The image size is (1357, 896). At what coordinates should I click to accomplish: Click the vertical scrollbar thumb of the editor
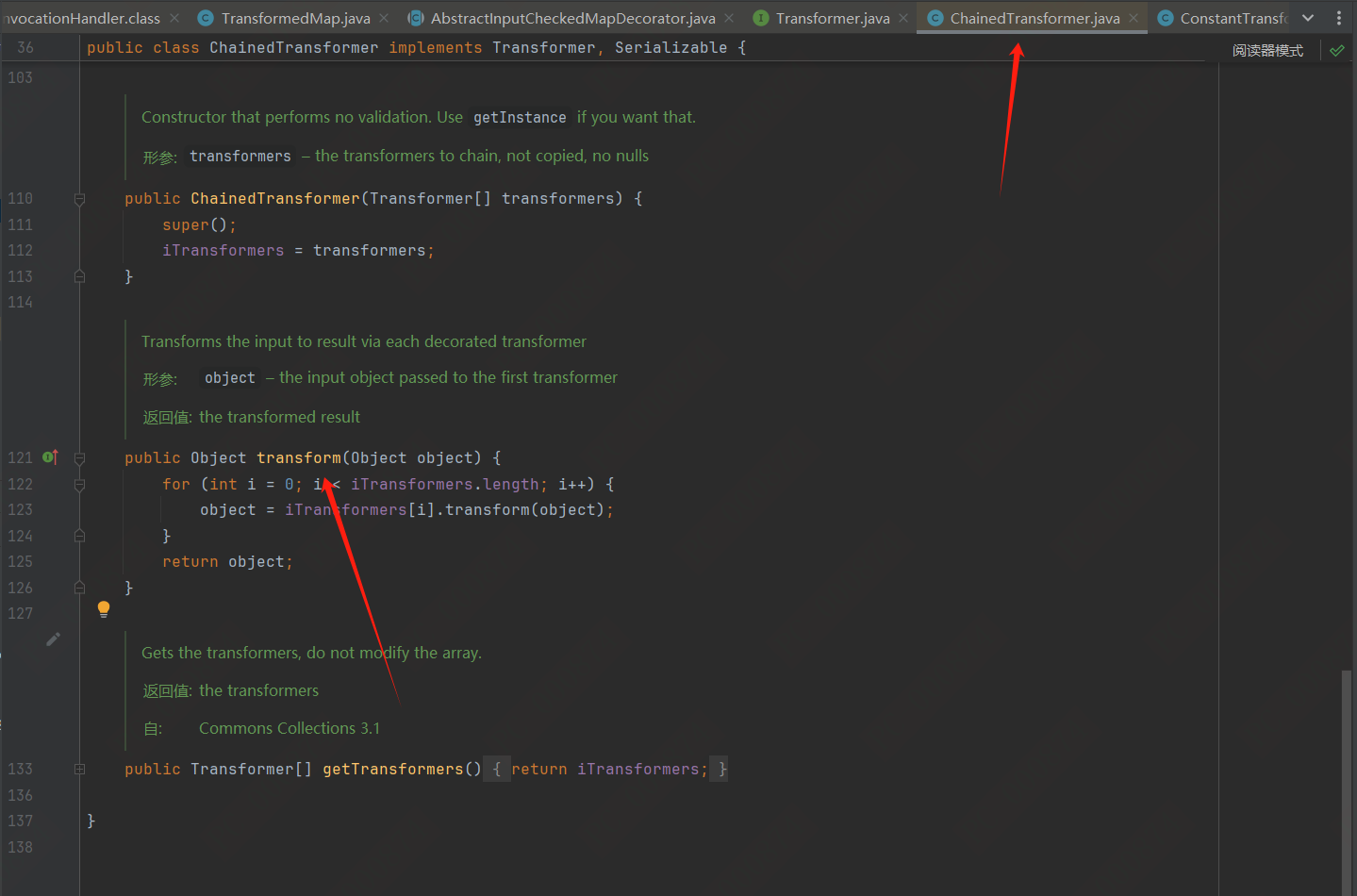[1347, 781]
